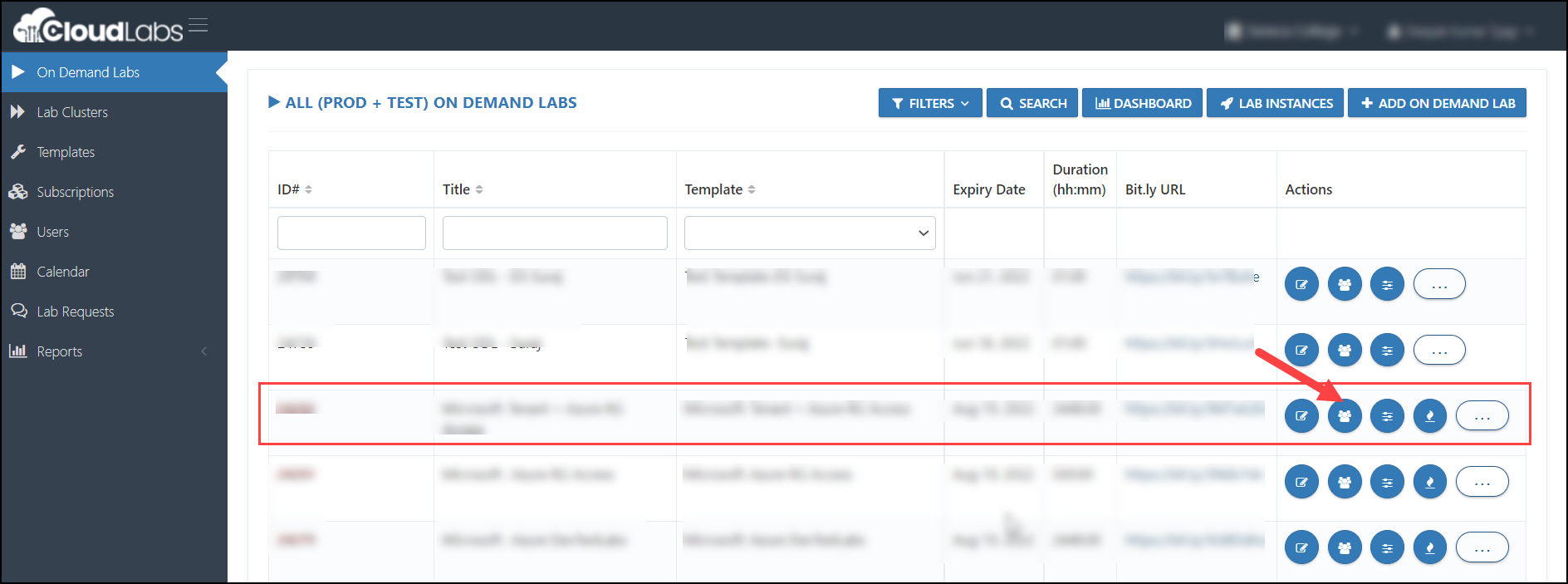Open the Templates section
Screen dimensions: 1568x584
pos(66,152)
